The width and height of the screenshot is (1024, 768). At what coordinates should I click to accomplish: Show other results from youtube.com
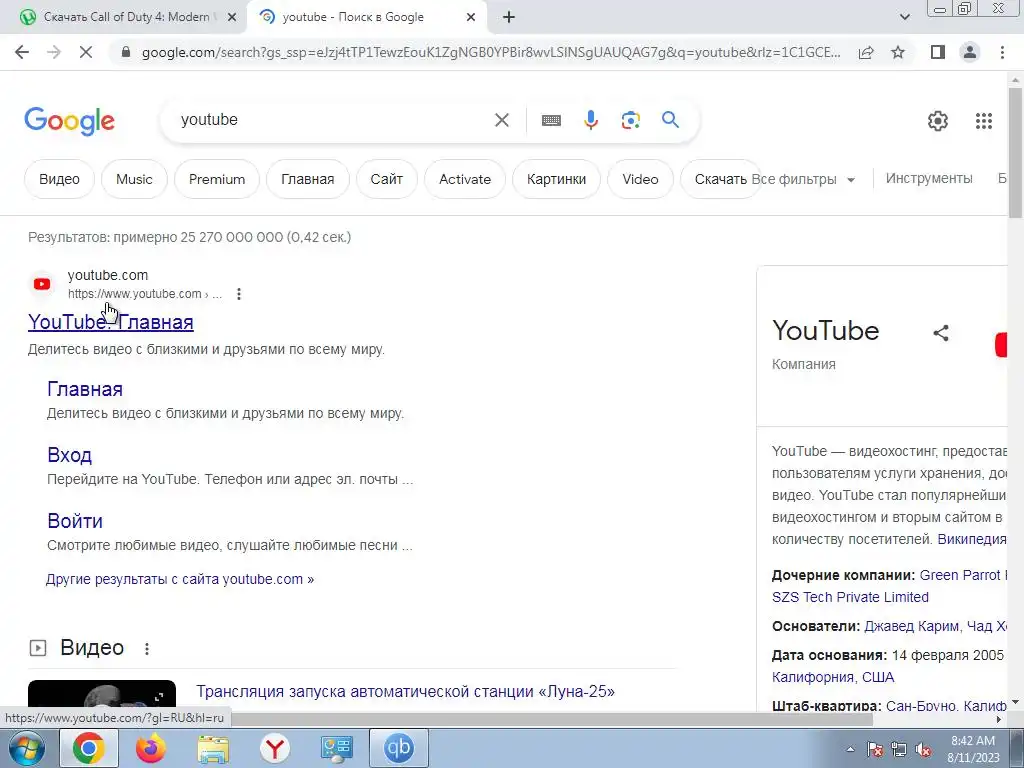coord(180,579)
